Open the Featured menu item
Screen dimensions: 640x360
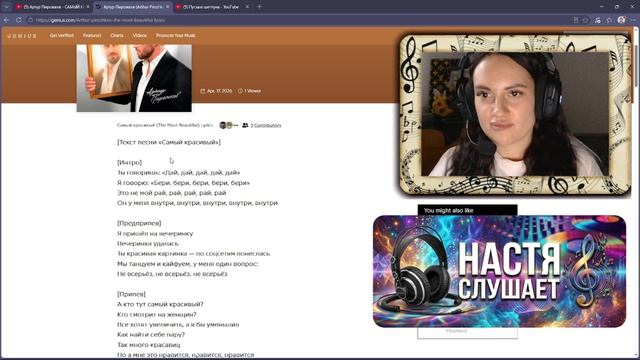pyautogui.click(x=92, y=36)
